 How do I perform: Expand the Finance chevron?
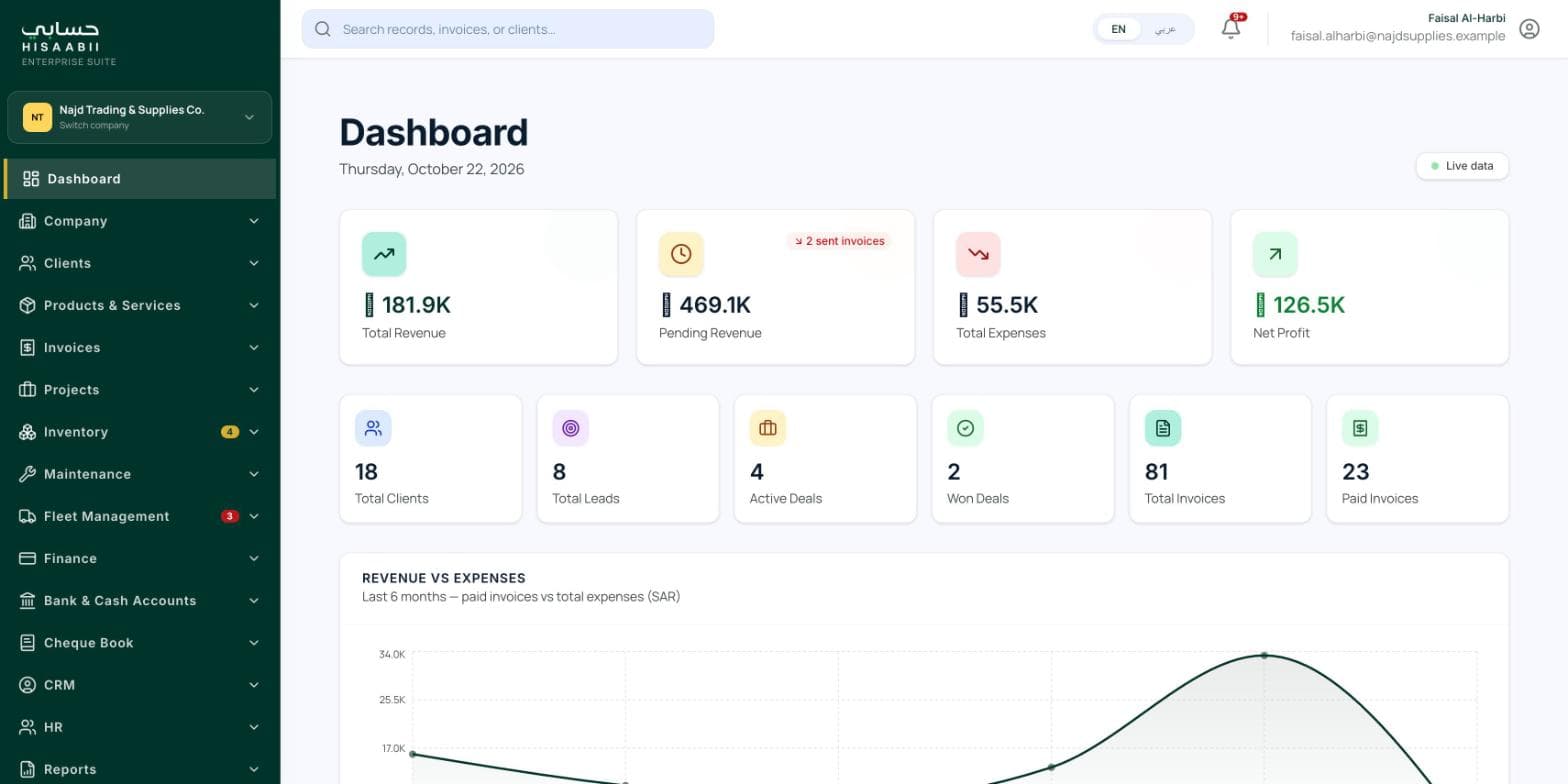(254, 558)
